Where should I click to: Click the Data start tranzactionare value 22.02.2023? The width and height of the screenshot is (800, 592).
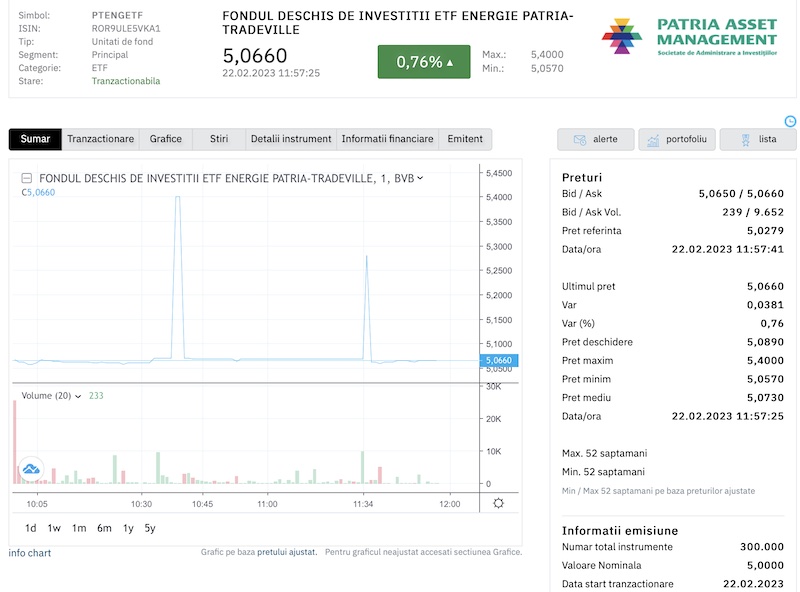point(753,584)
